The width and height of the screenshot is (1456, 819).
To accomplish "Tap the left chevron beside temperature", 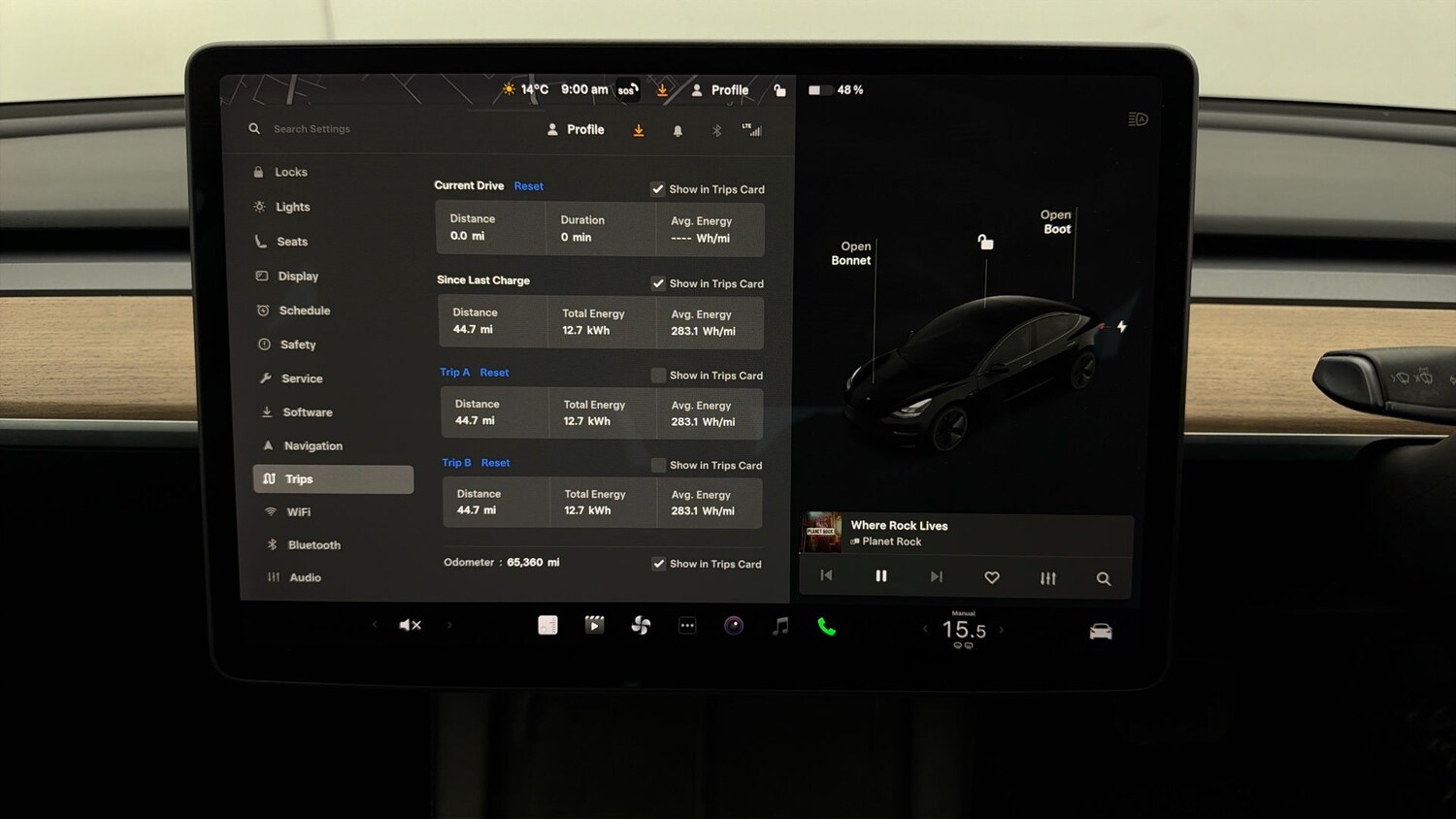I will [x=925, y=629].
